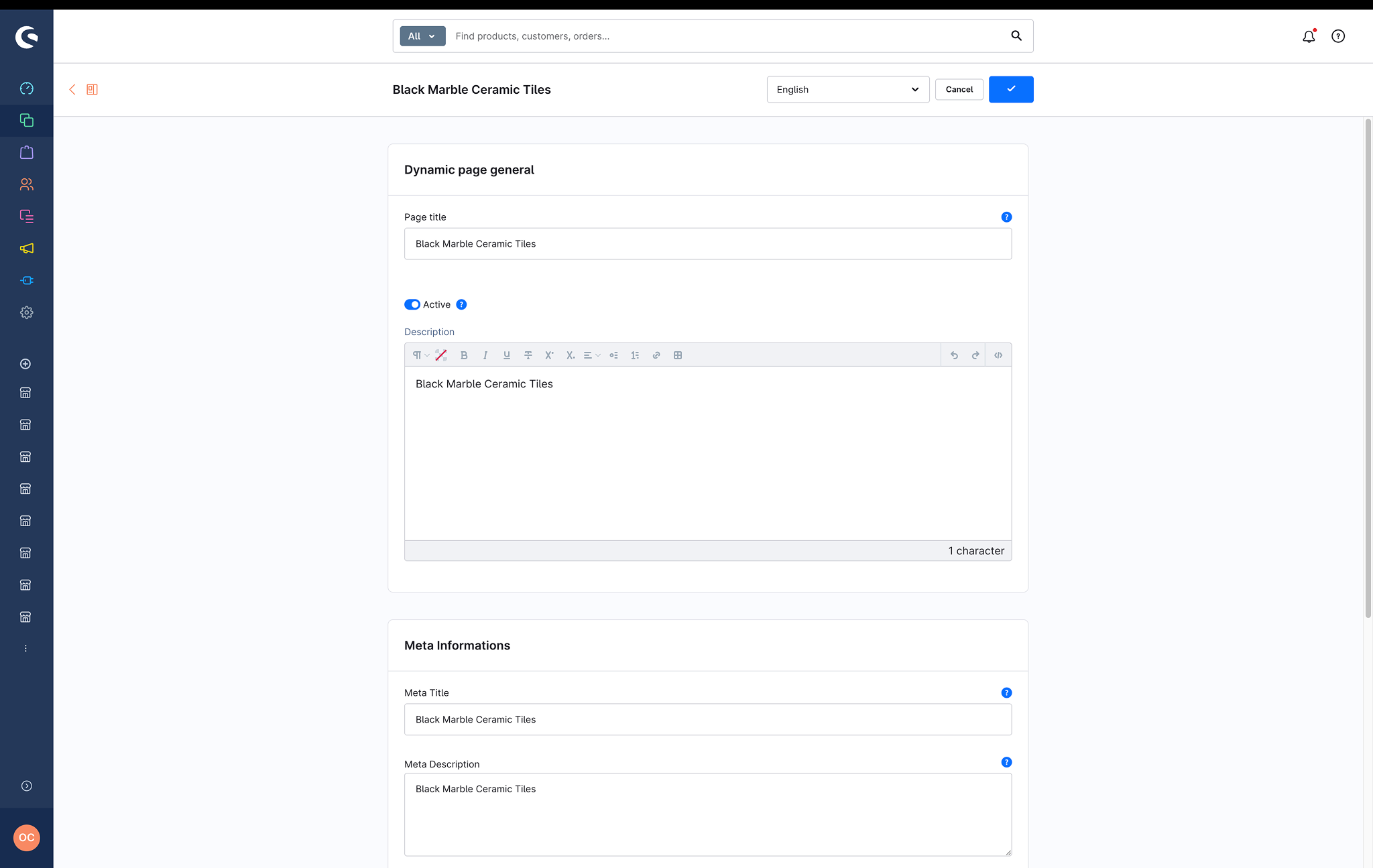Screen dimensions: 1373x868
Task: Show help for Meta Description field
Action: (1006, 763)
